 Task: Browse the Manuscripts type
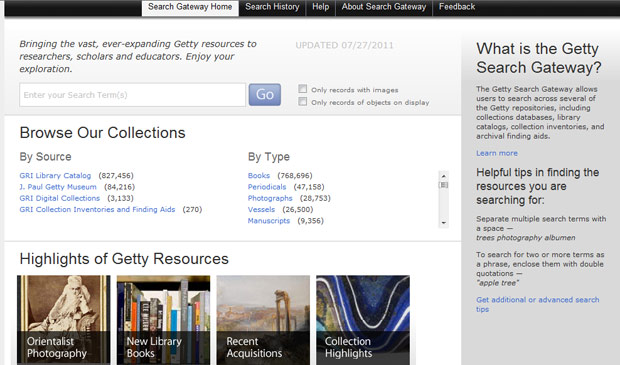269,221
